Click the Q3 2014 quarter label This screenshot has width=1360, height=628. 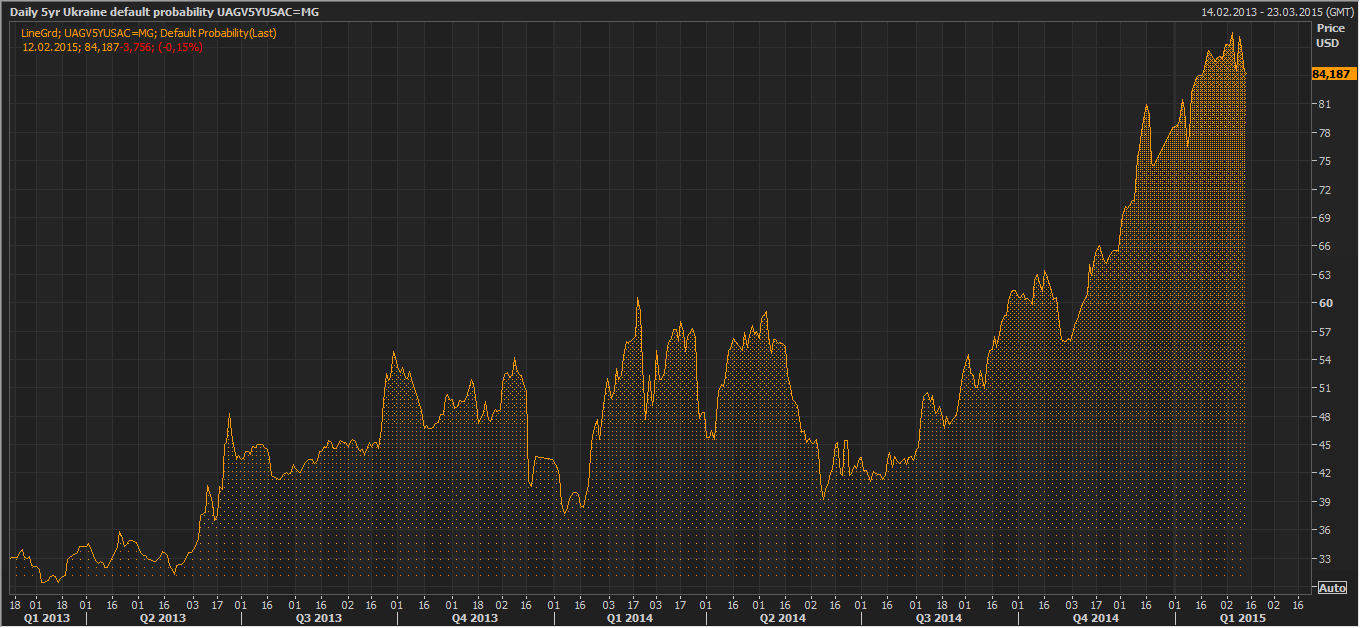pos(938,618)
